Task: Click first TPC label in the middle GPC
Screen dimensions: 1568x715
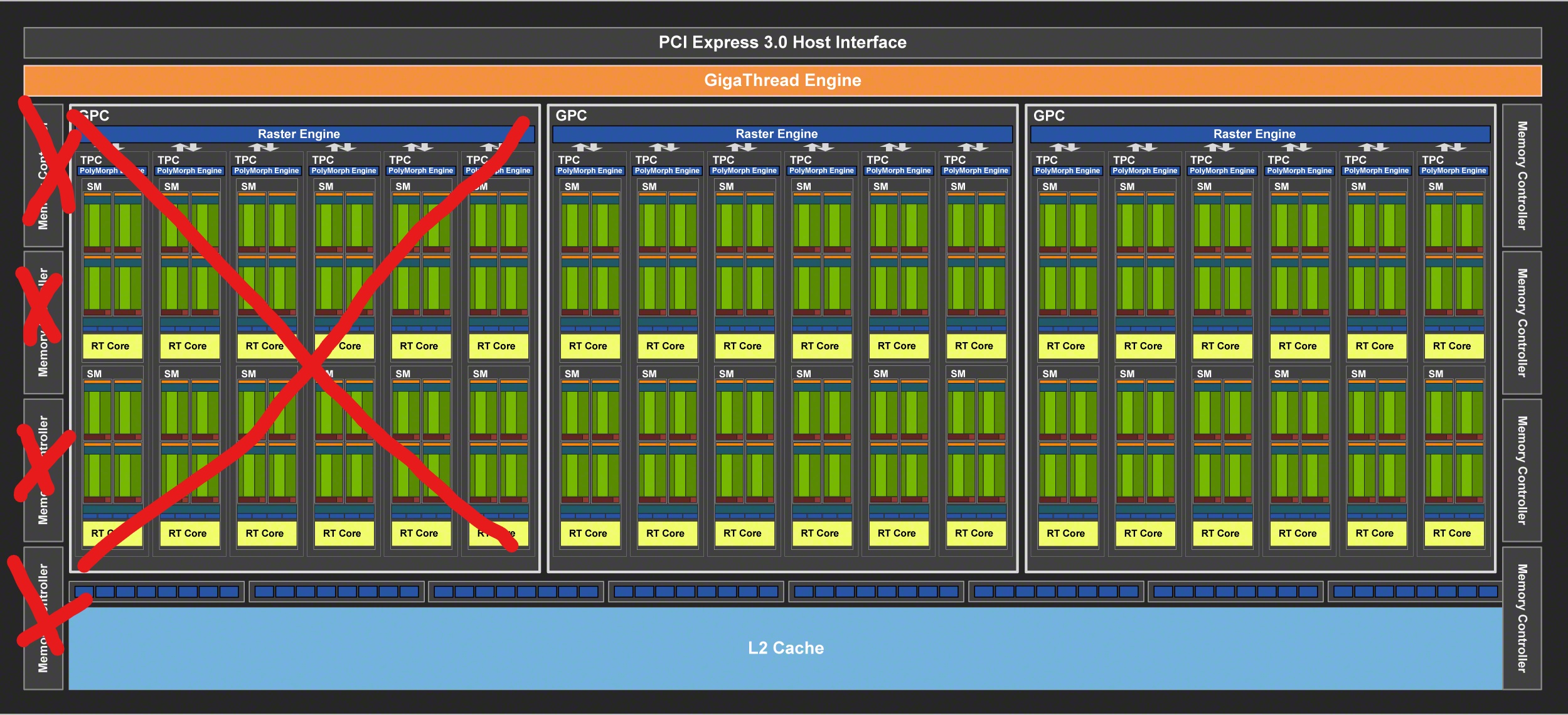Action: coord(568,160)
